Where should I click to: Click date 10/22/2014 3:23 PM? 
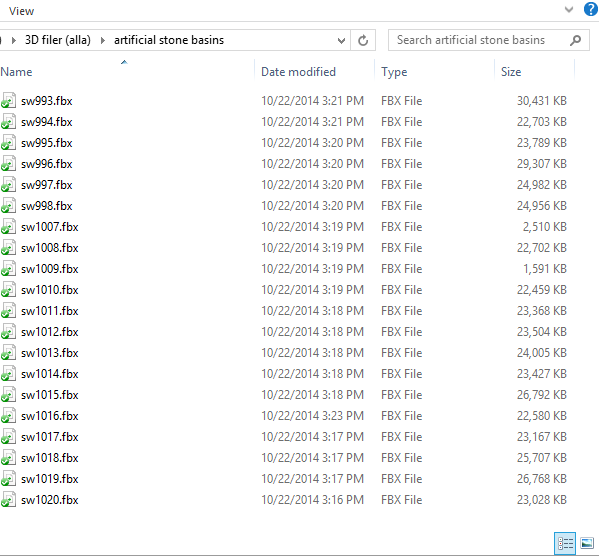click(x=312, y=416)
